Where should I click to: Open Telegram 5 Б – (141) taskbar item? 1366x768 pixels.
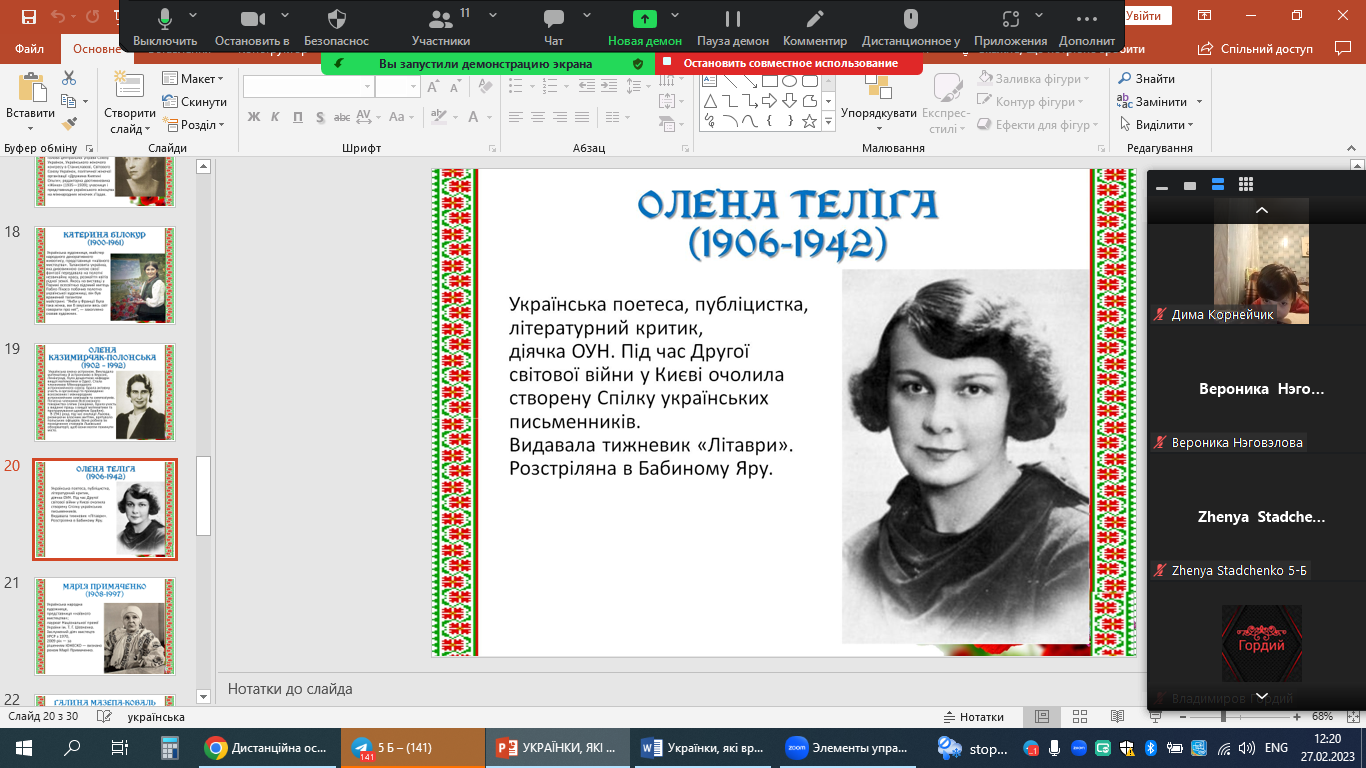pos(413,747)
